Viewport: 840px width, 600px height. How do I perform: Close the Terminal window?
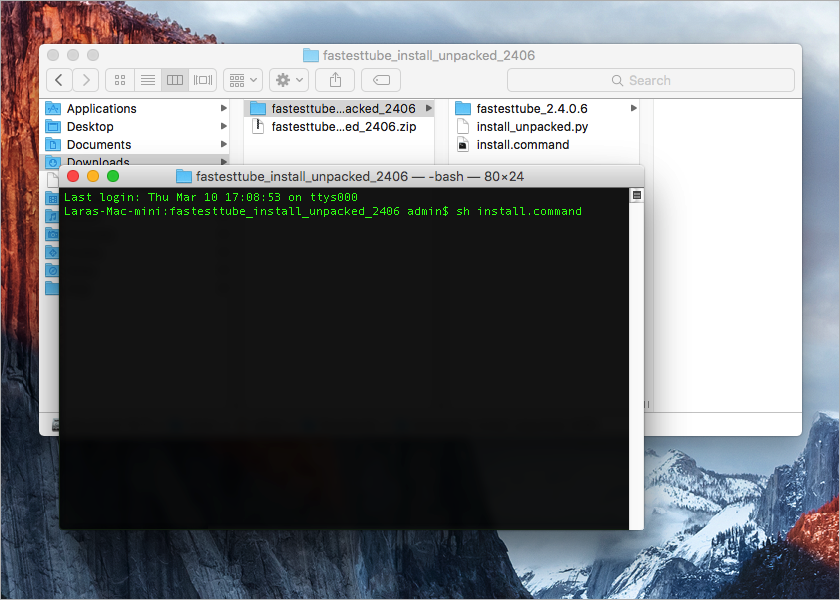point(73,176)
